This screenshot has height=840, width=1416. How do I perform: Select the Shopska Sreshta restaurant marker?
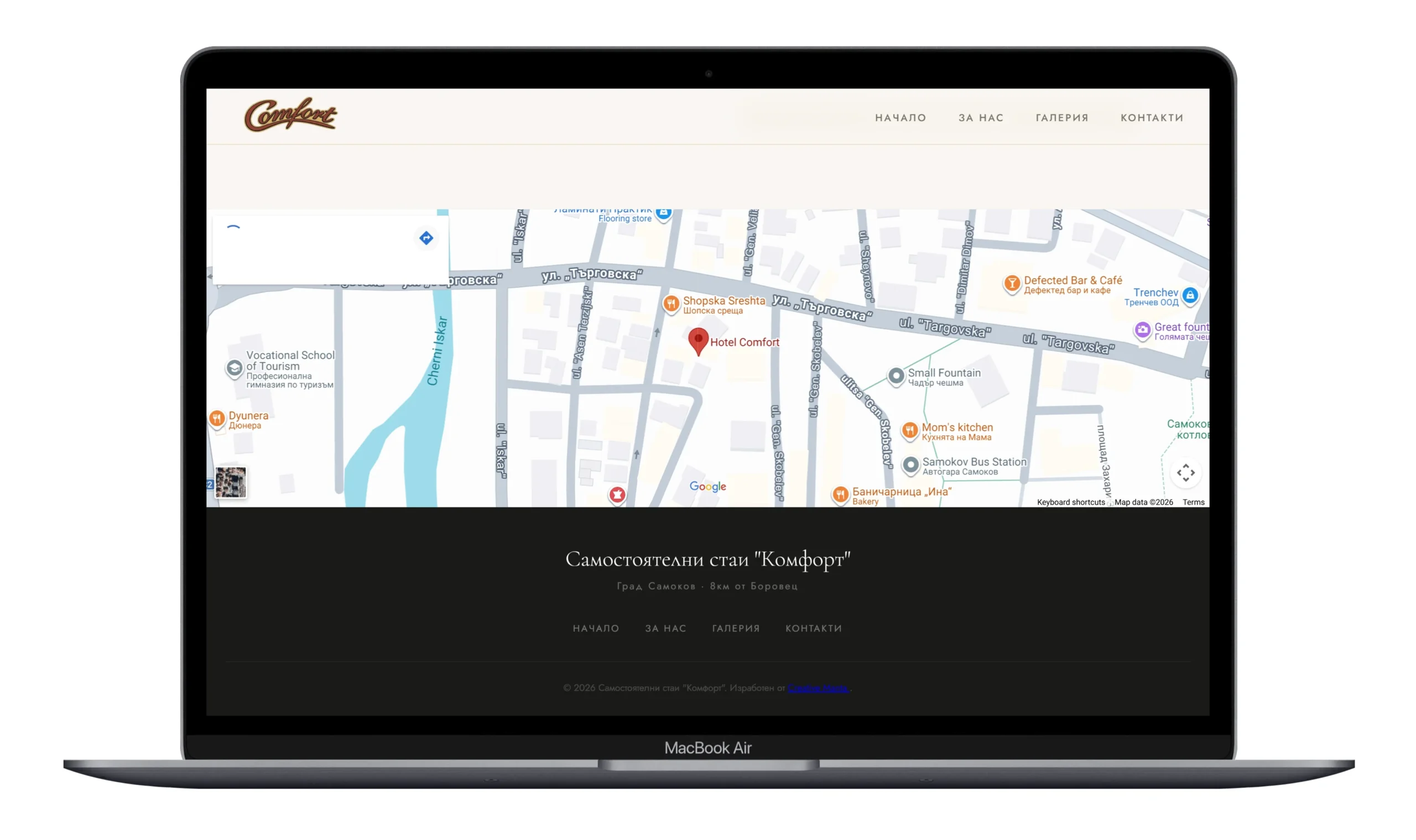671,304
